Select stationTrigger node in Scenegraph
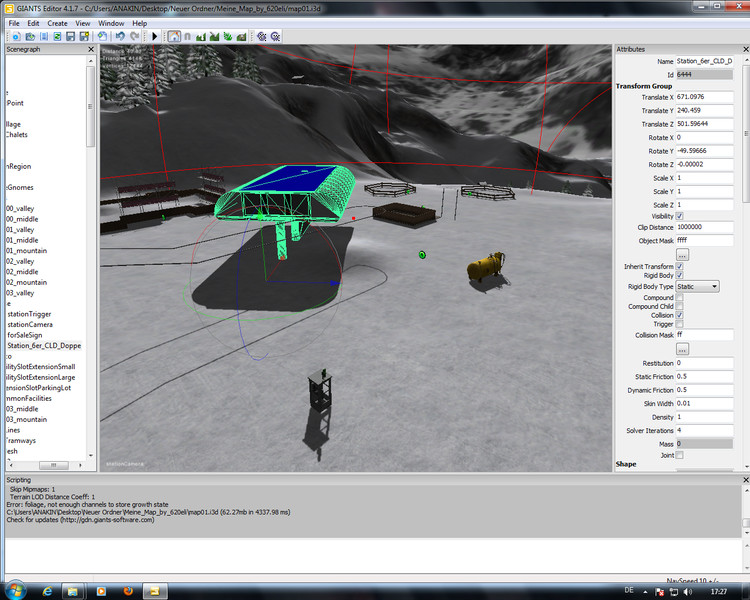Image resolution: width=750 pixels, height=600 pixels. (29, 314)
